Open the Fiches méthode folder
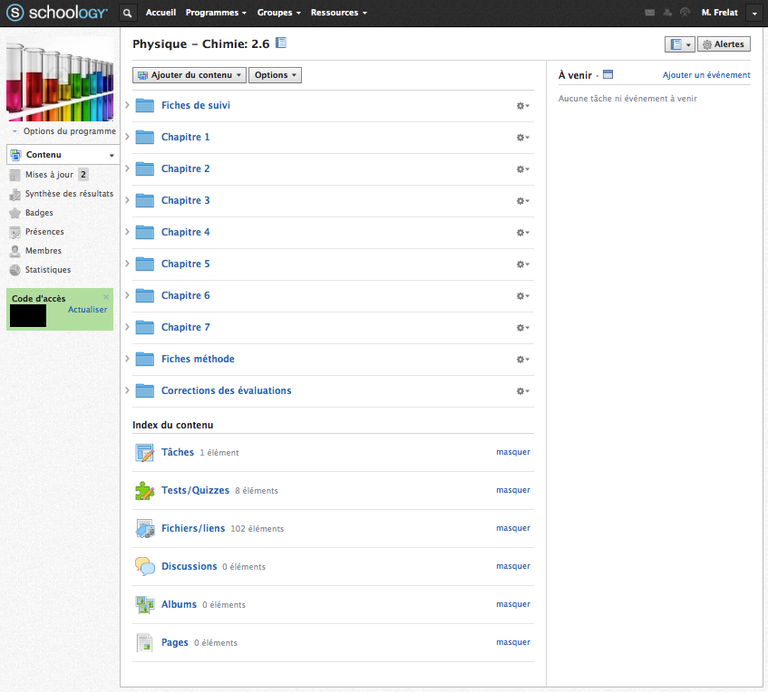This screenshot has width=768, height=692. (x=197, y=359)
